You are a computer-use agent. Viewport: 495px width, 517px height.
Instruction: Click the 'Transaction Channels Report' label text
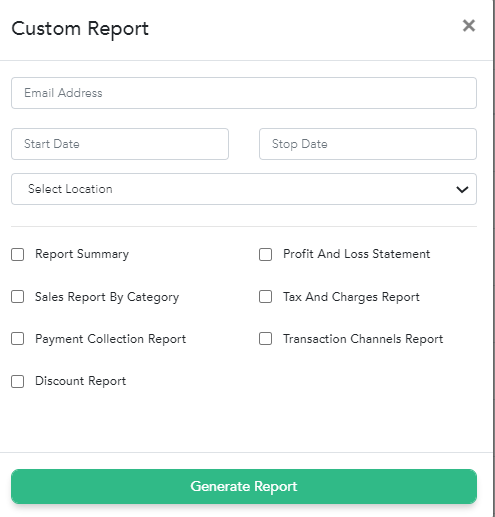(x=363, y=339)
